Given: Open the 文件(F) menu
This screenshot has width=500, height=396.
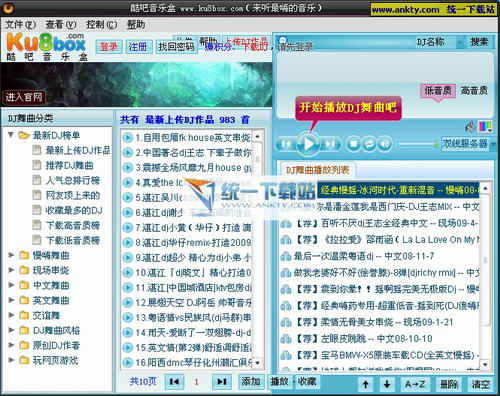Looking at the screenshot, I should click(20, 25).
